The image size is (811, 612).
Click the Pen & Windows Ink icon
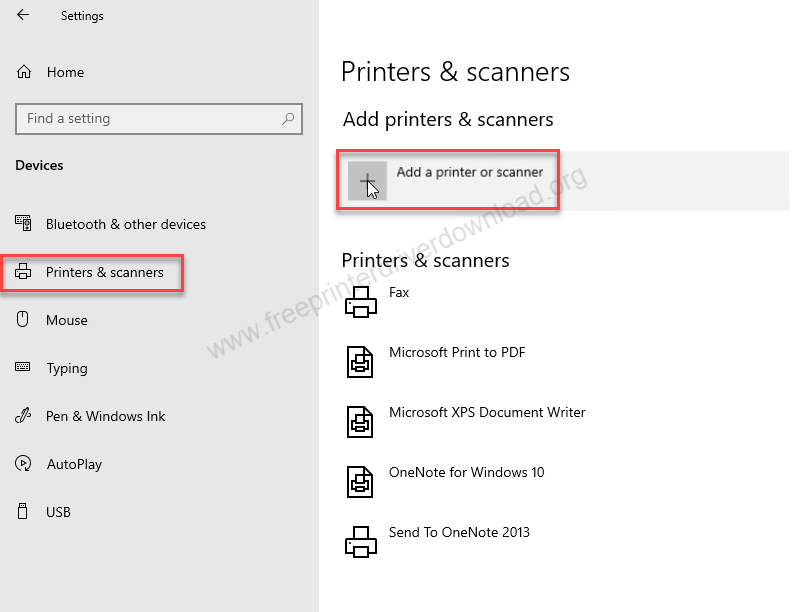click(x=23, y=415)
